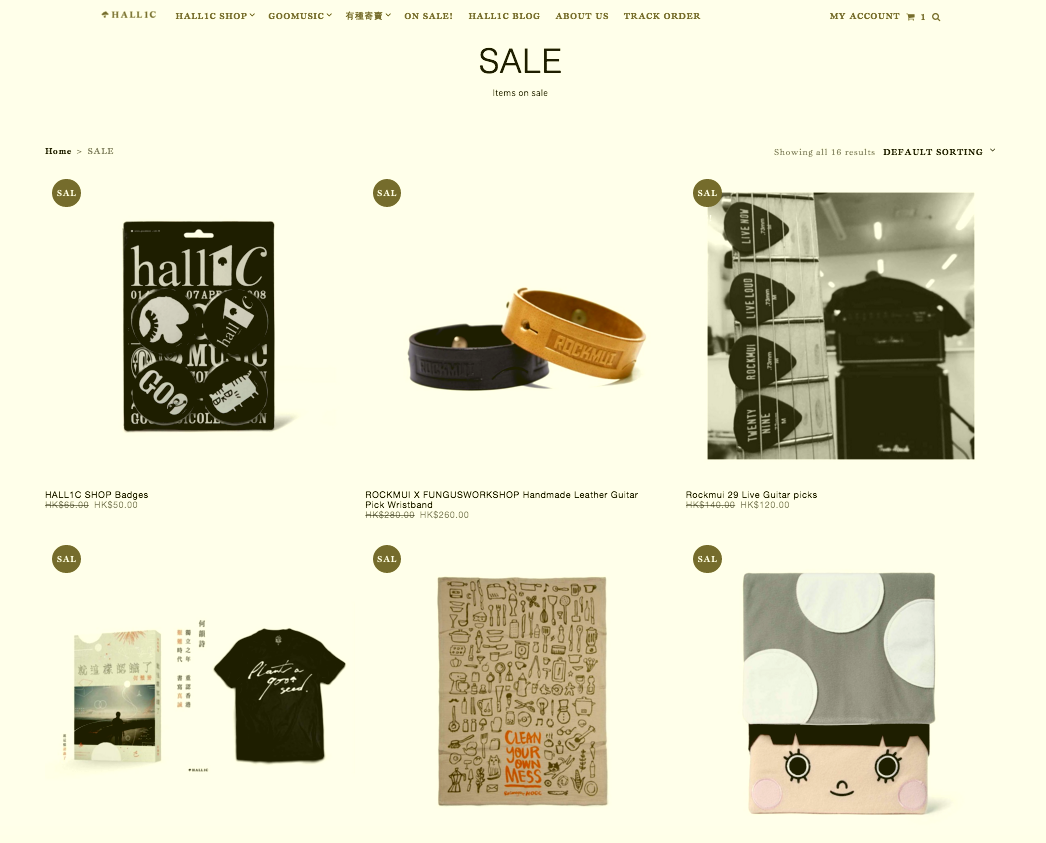The image size is (1046, 843).
Task: Expand the GOOMUSIC dropdown menu
Action: (300, 16)
